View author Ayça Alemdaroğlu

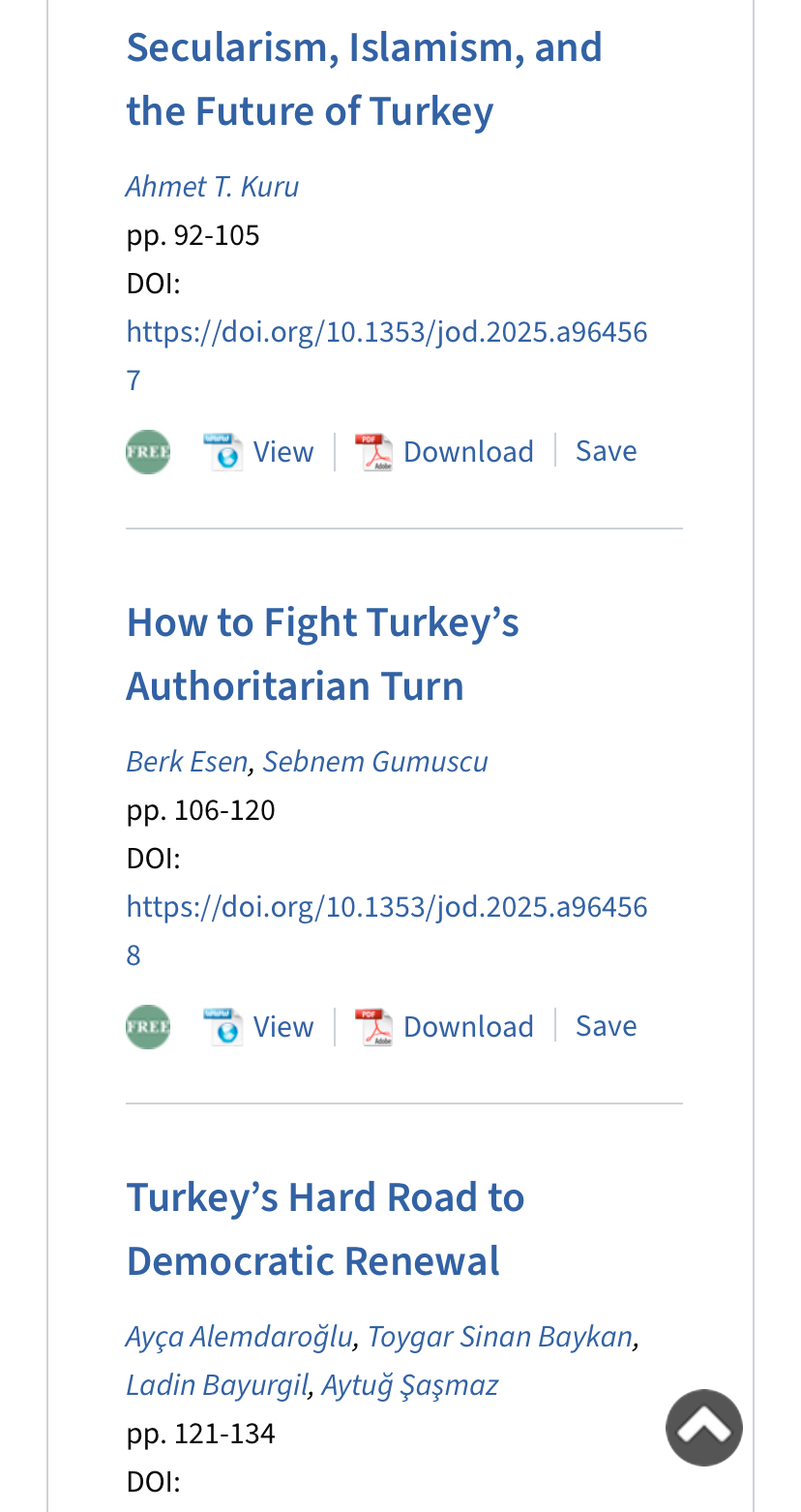click(239, 1336)
